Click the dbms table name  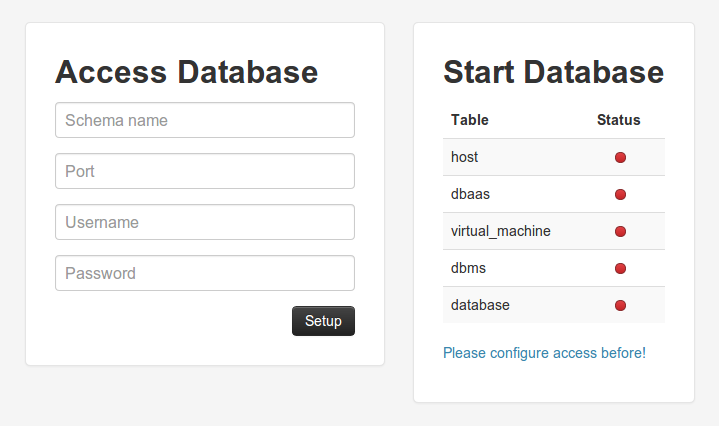pyautogui.click(x=468, y=268)
